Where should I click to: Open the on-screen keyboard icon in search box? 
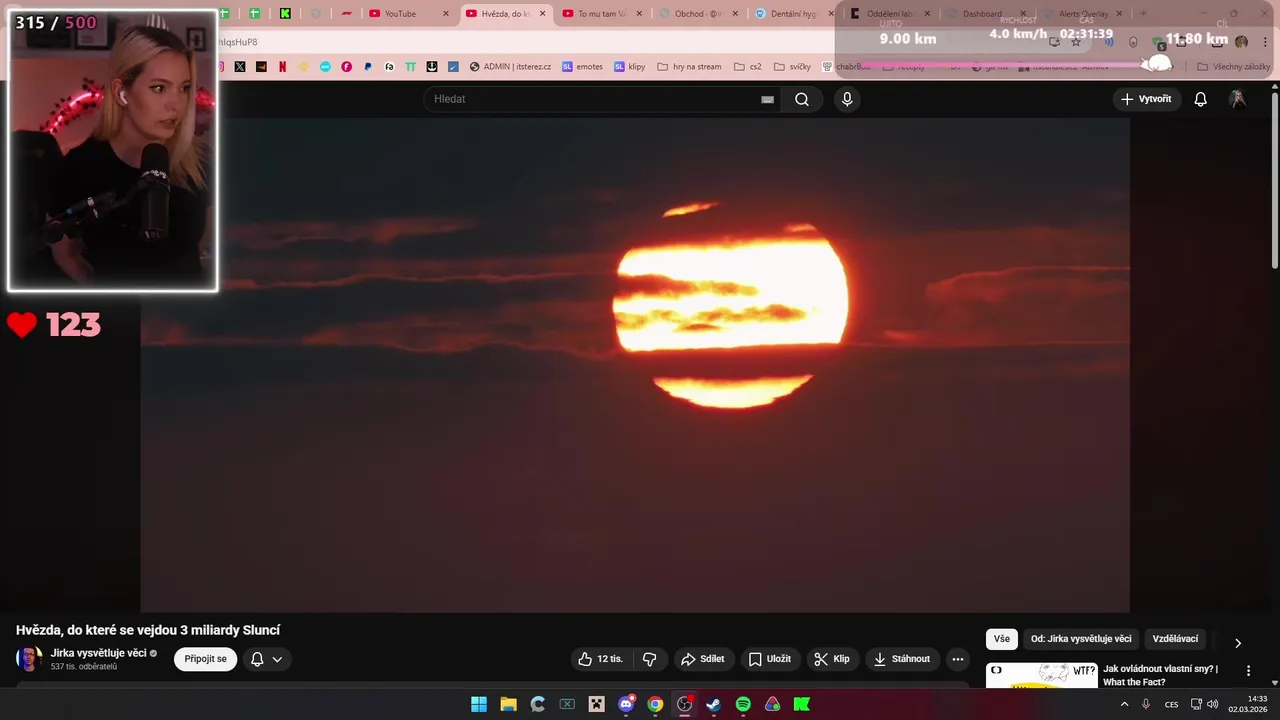click(x=767, y=99)
